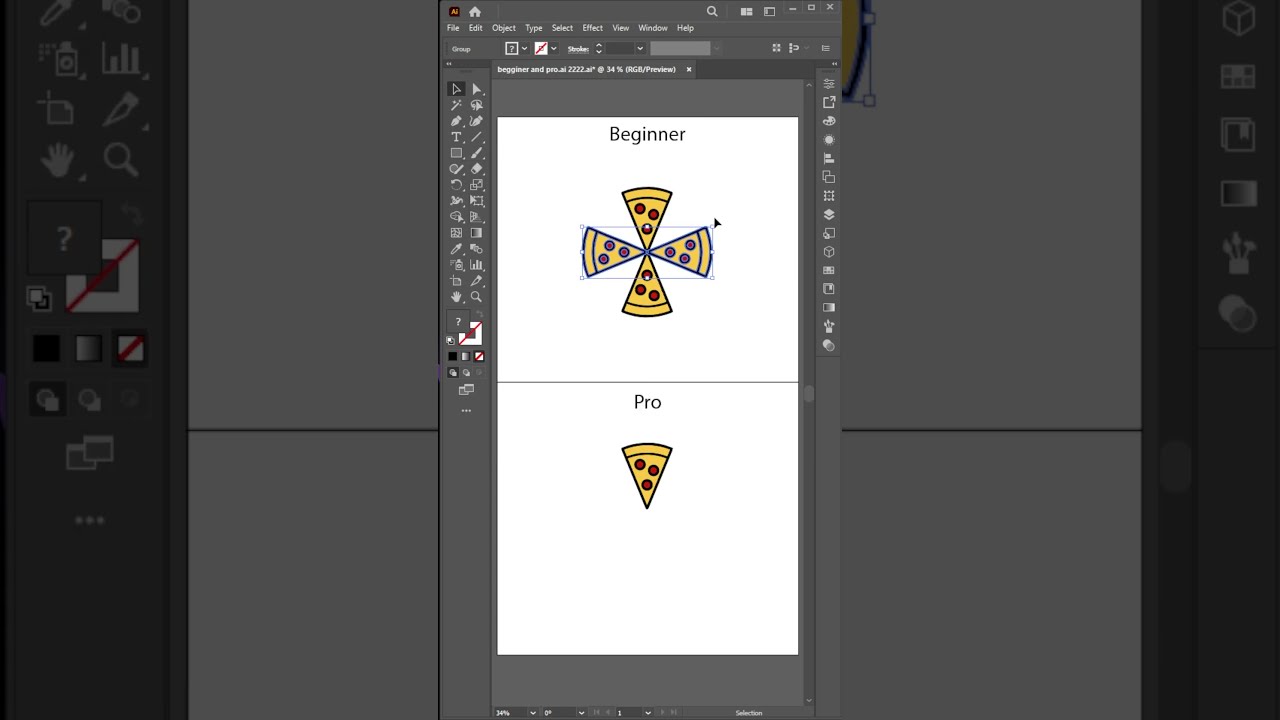
Task: Choose the Lasso tool
Action: 476,105
